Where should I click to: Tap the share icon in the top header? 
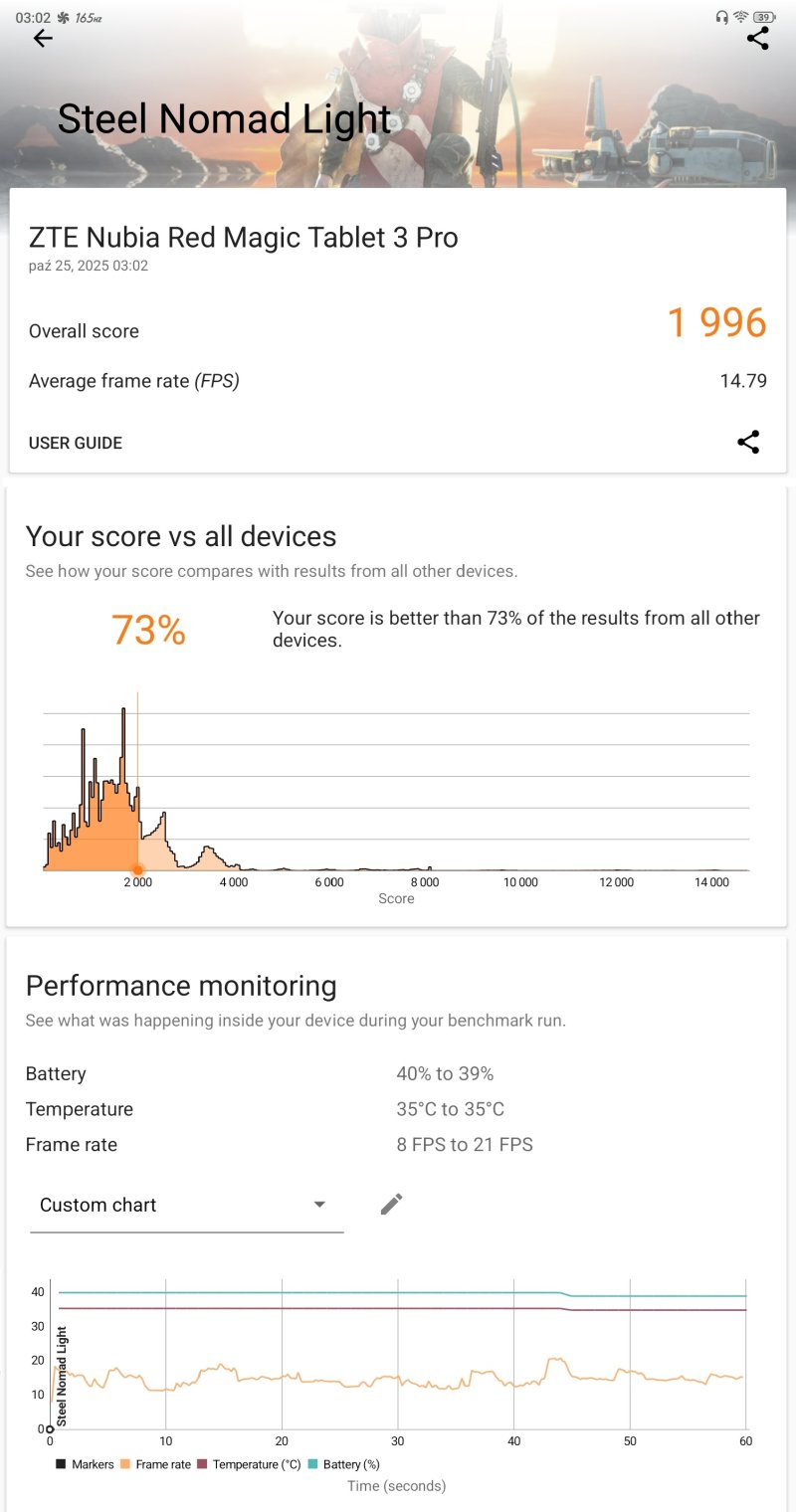coord(757,39)
